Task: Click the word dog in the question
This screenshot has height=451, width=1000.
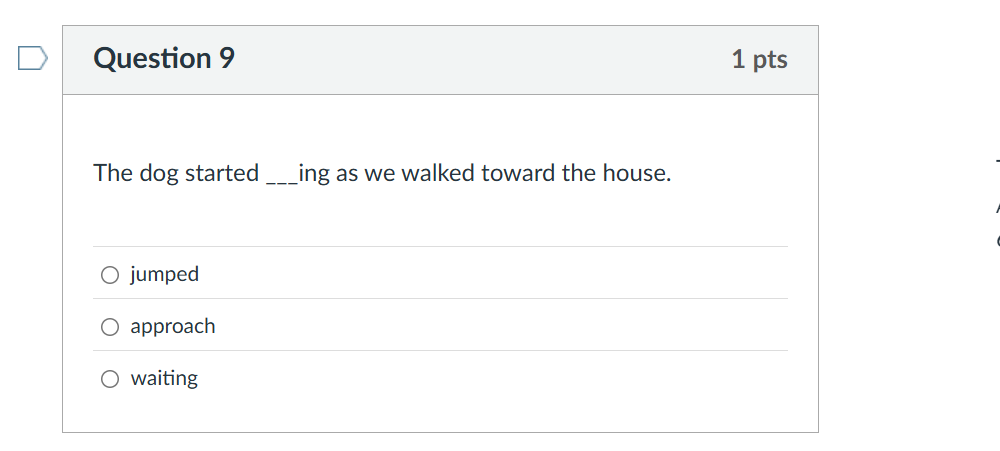Action: tap(158, 173)
